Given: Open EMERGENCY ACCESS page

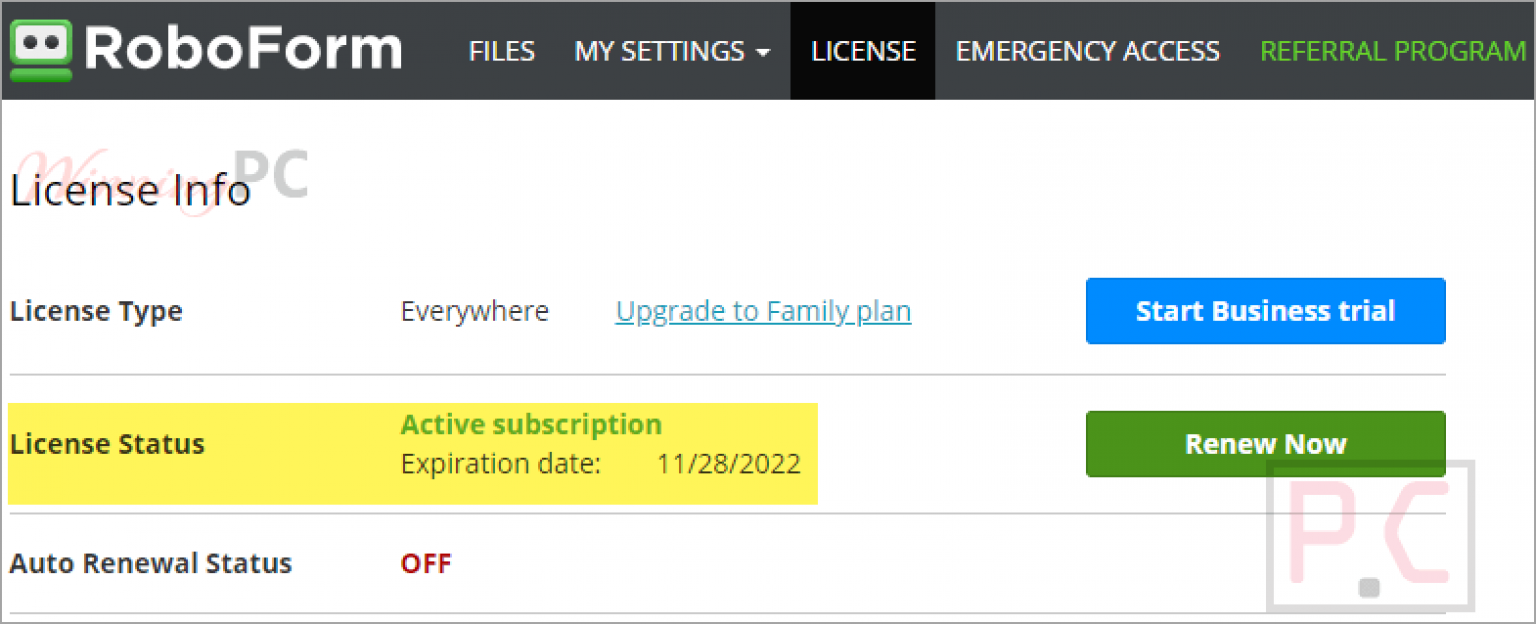Looking at the screenshot, I should pos(1087,51).
